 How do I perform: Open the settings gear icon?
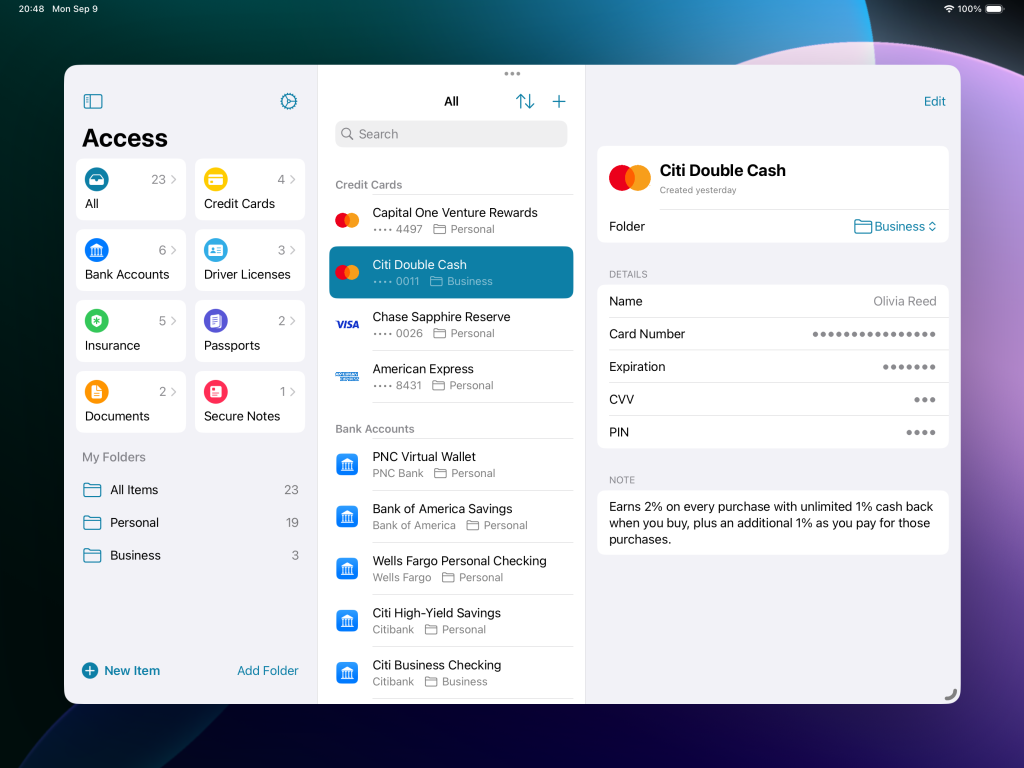(x=288, y=101)
